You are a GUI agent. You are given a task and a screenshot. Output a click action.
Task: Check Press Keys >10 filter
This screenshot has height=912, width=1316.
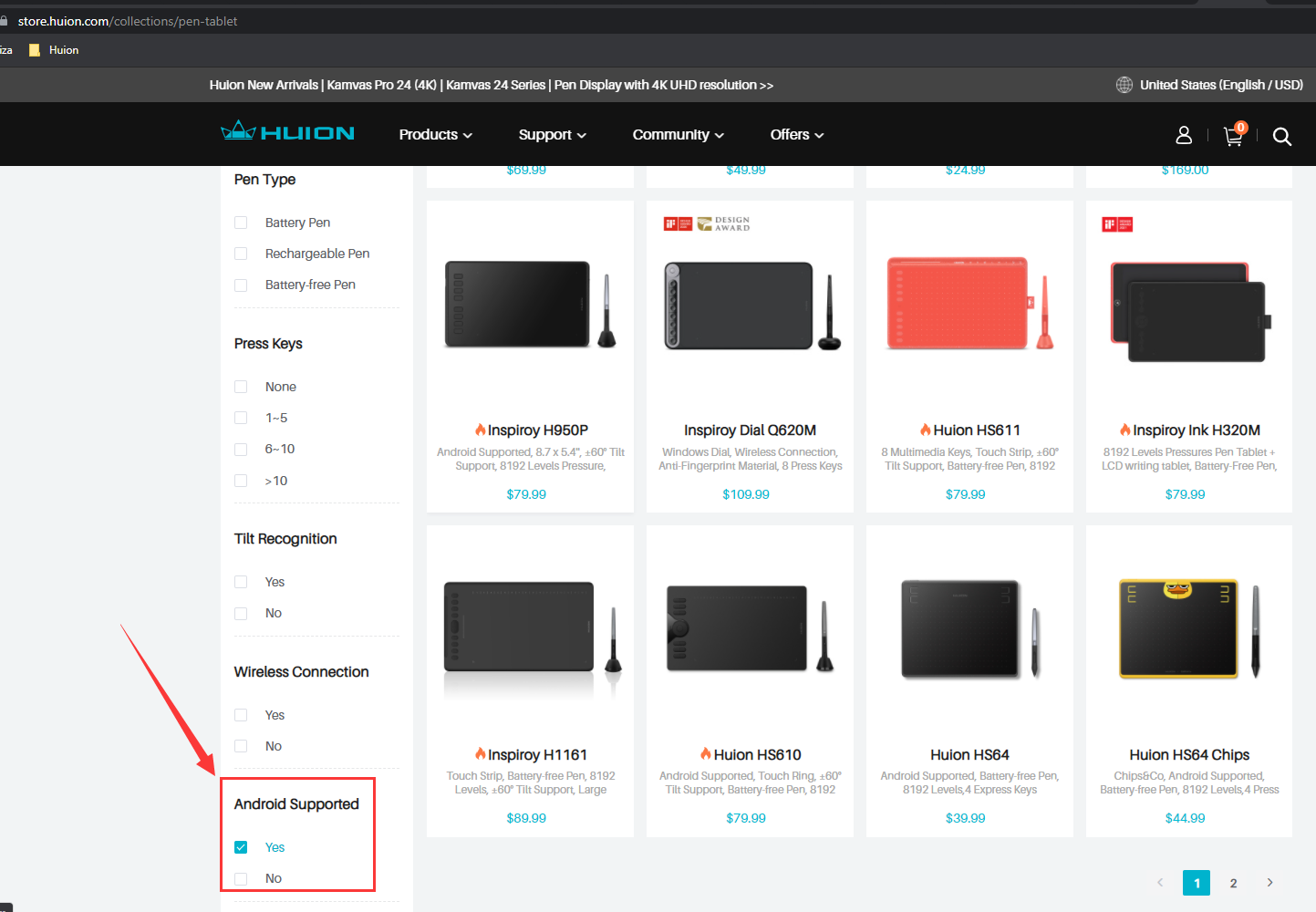[x=241, y=481]
